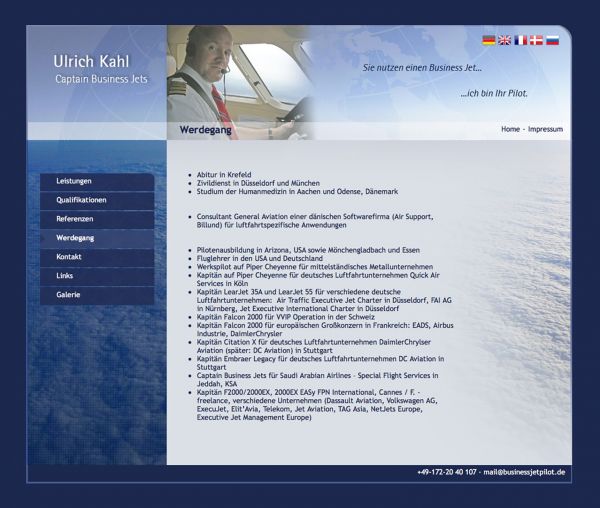Viewport: 600px width, 508px height.
Task: Go to the Qualifikationen page
Action: coord(97,200)
